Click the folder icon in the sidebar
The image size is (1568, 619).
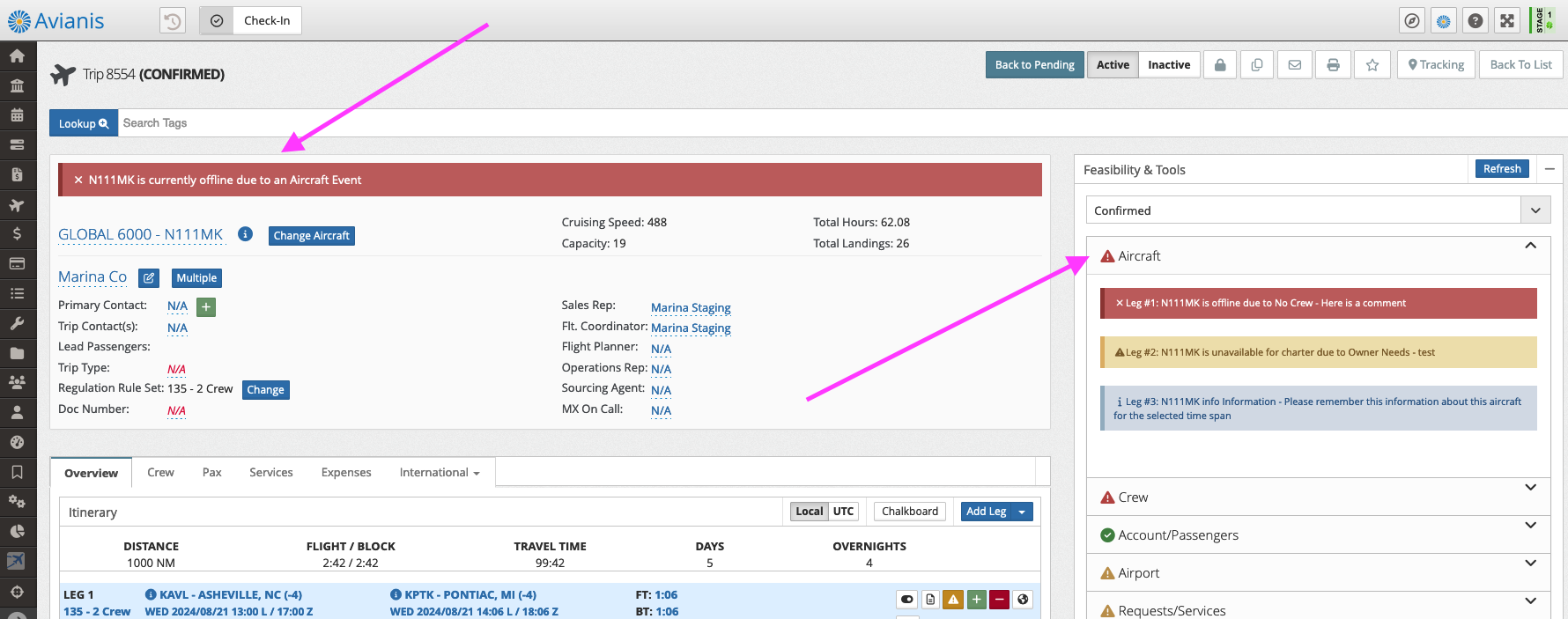[17, 353]
